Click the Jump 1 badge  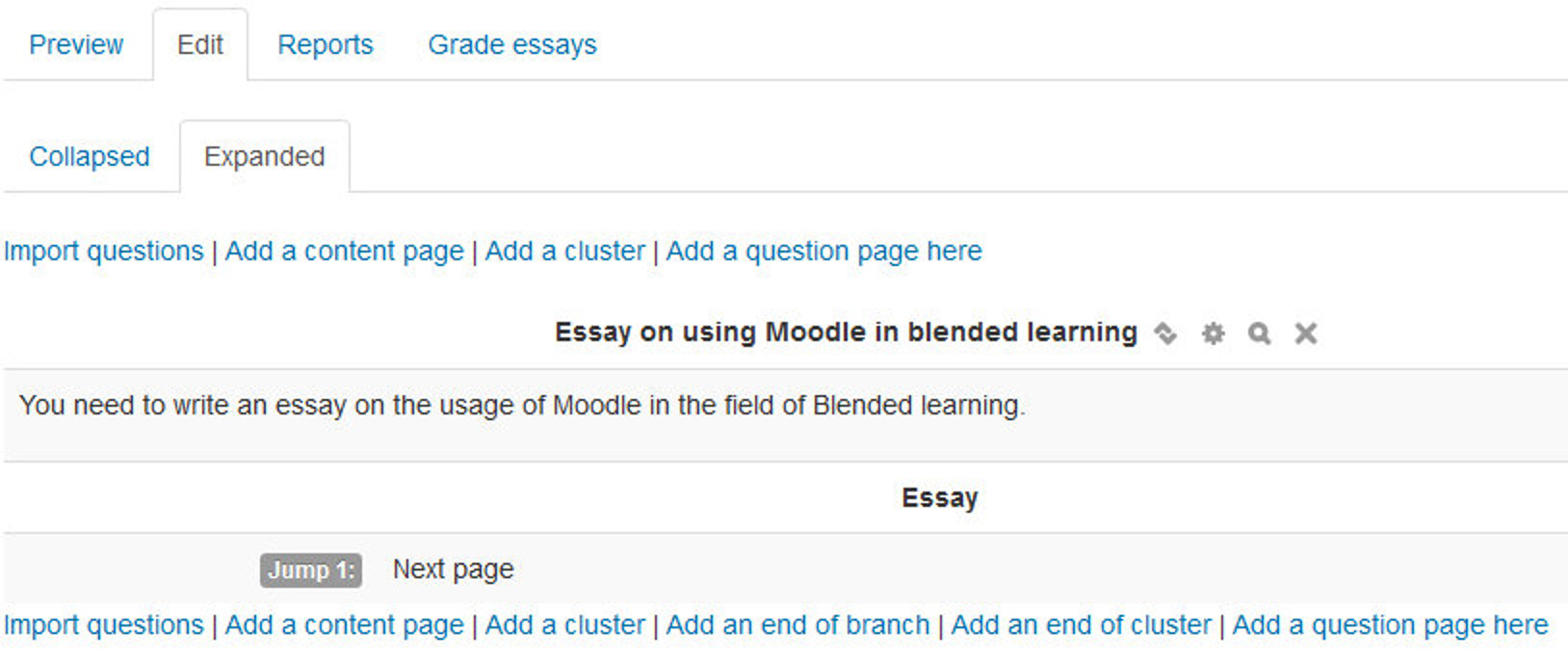[310, 570]
